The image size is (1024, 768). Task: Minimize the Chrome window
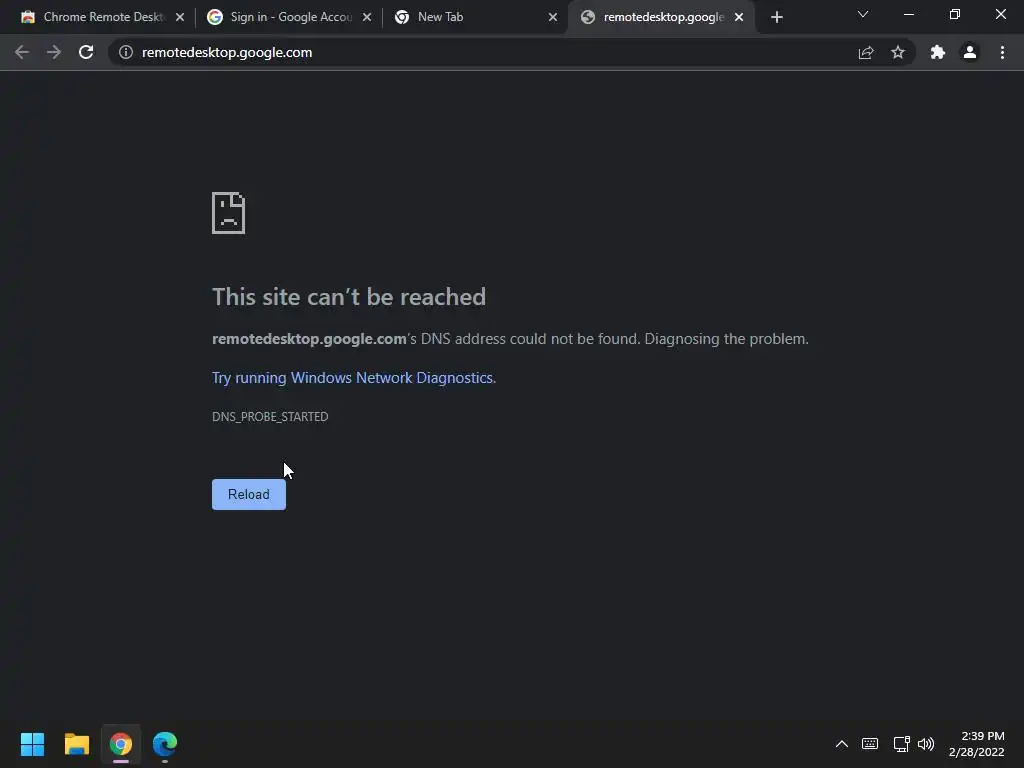pos(909,14)
